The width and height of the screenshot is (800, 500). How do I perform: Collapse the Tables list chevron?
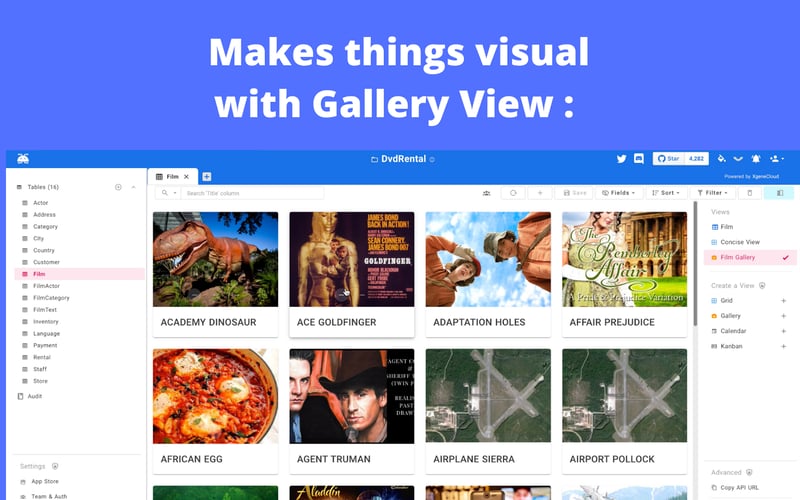[133, 187]
